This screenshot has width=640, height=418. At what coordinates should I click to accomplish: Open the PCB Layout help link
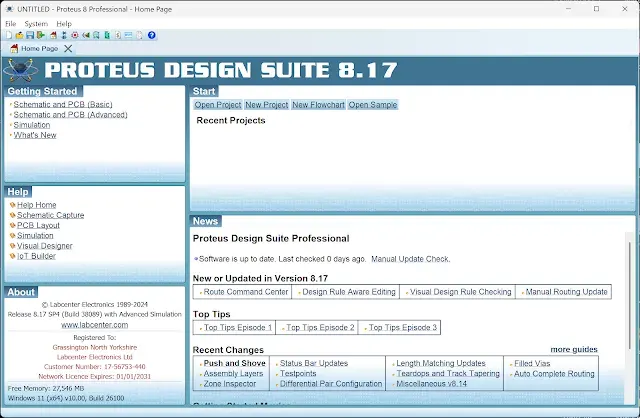[x=38, y=225]
